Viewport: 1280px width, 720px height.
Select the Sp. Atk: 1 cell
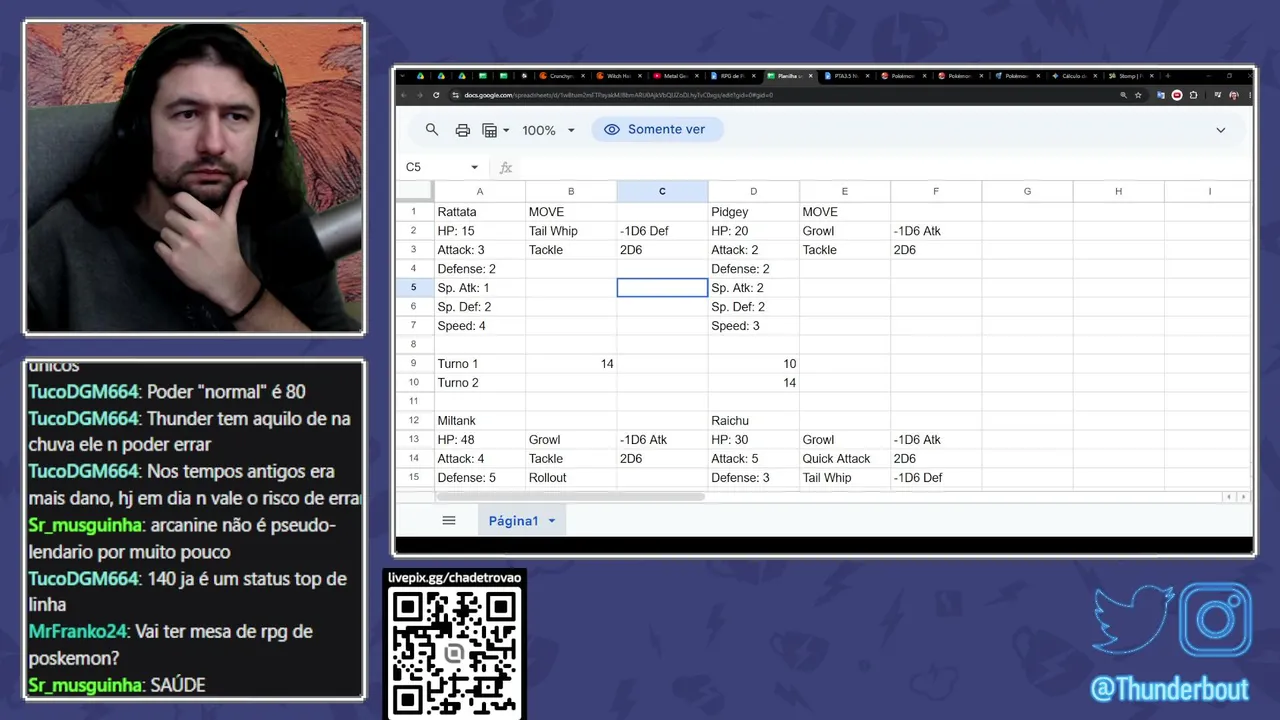point(479,288)
